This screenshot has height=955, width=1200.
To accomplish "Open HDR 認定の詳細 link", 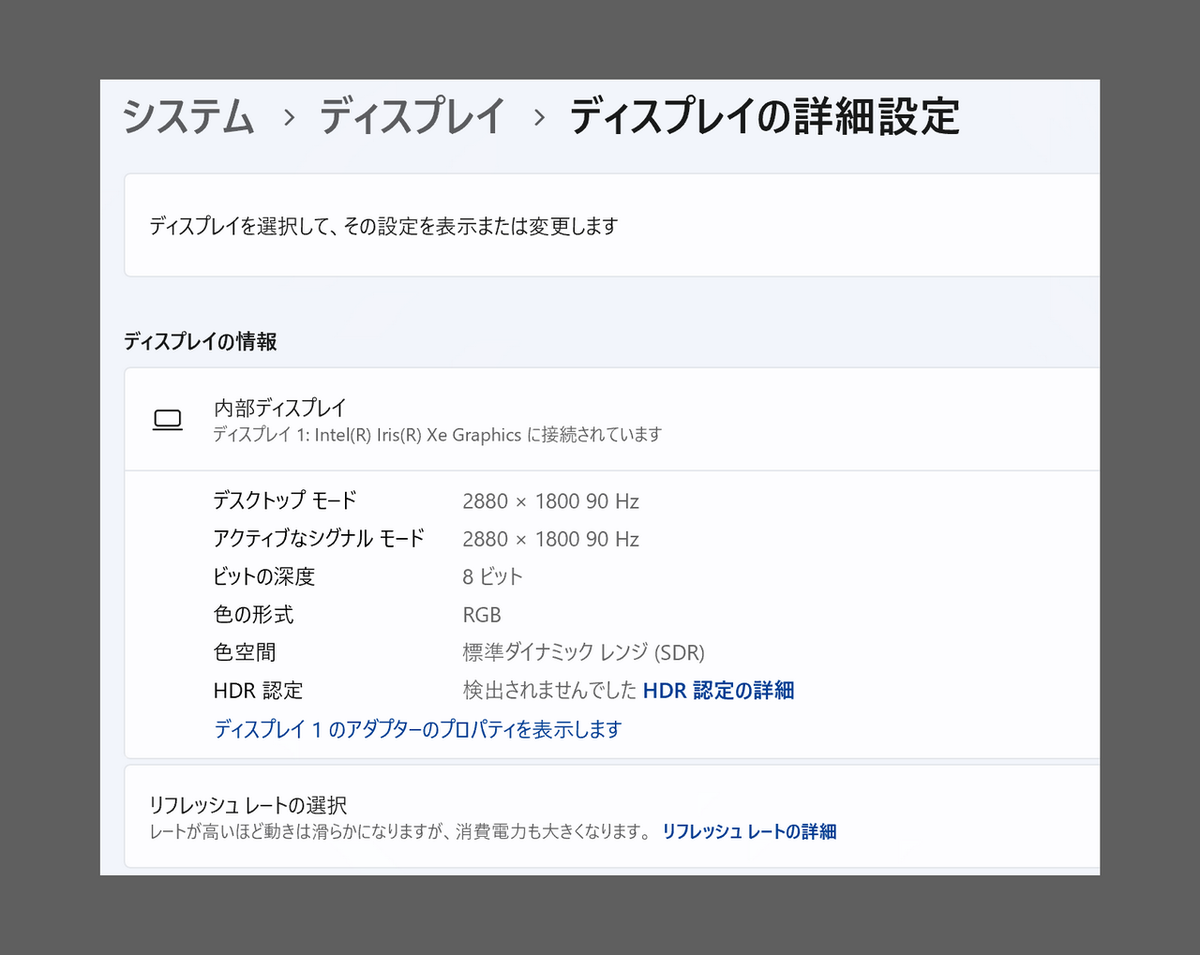I will click(x=718, y=691).
